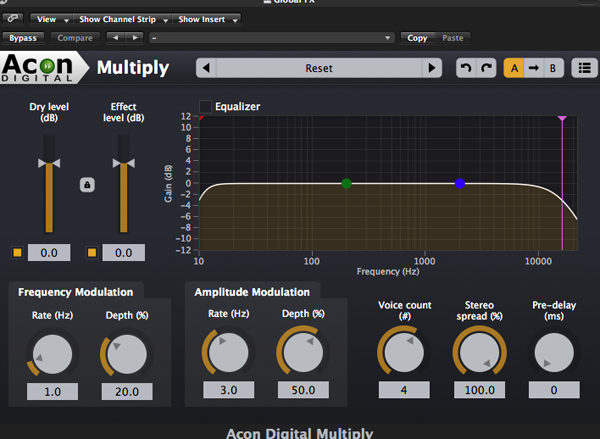Click the Frequency Modulation Rate value 1.0
Viewport: 600px width, 439px height.
[52, 392]
